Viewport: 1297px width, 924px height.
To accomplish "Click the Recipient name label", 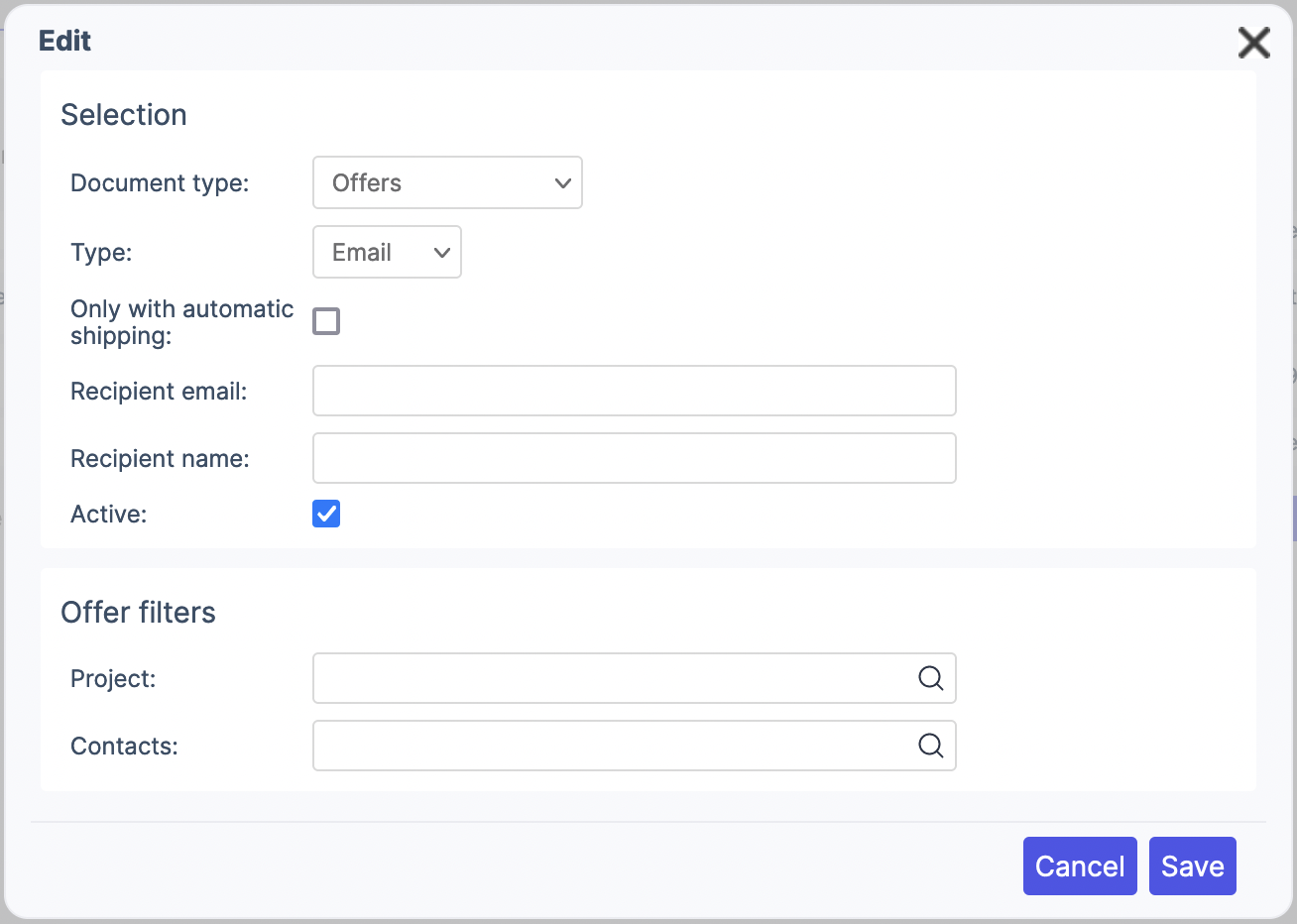I will tap(160, 459).
